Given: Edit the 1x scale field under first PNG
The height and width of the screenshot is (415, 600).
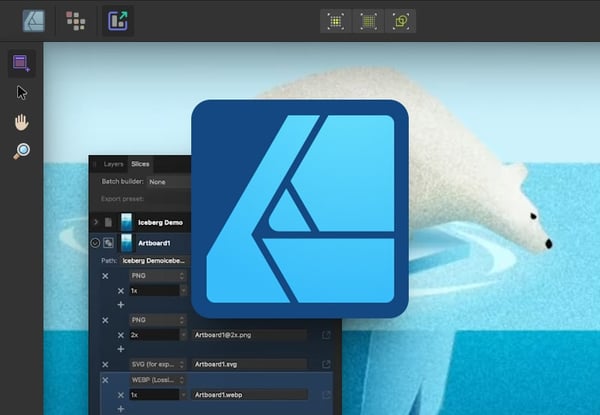Looking at the screenshot, I should 154,291.
